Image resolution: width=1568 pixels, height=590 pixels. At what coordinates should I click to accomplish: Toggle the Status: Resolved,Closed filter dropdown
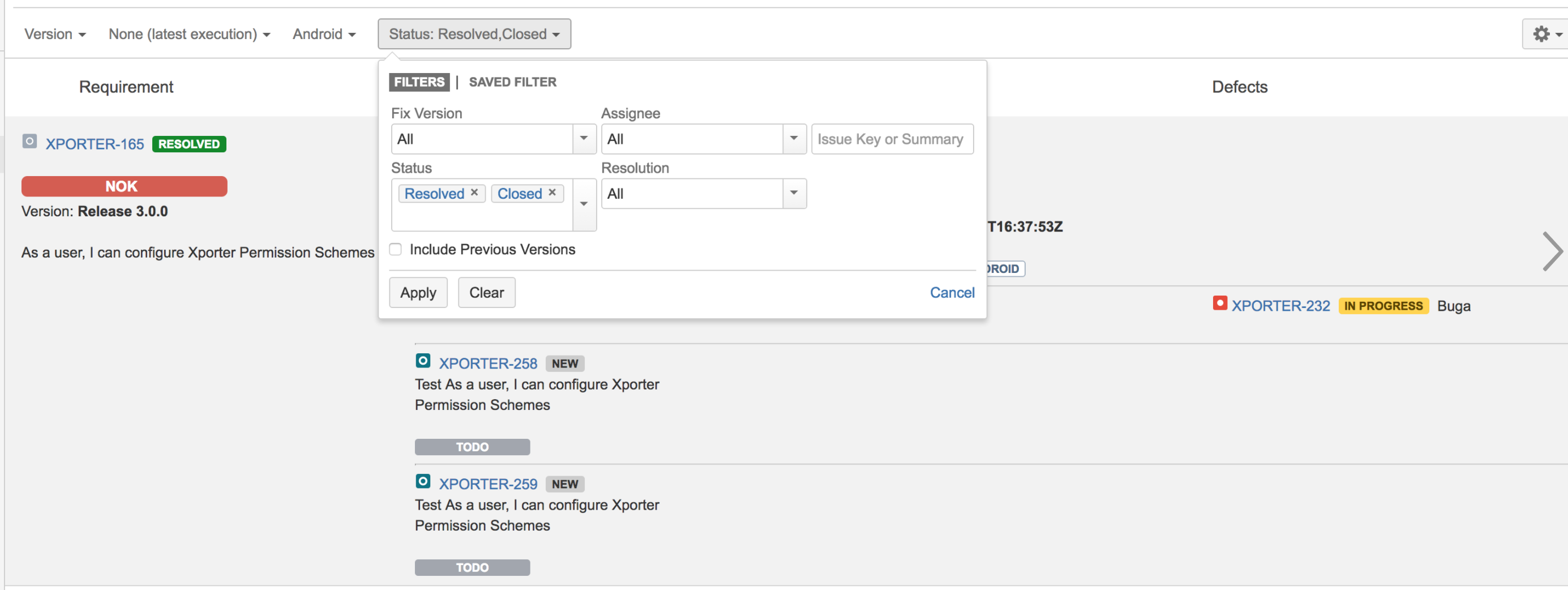[474, 34]
